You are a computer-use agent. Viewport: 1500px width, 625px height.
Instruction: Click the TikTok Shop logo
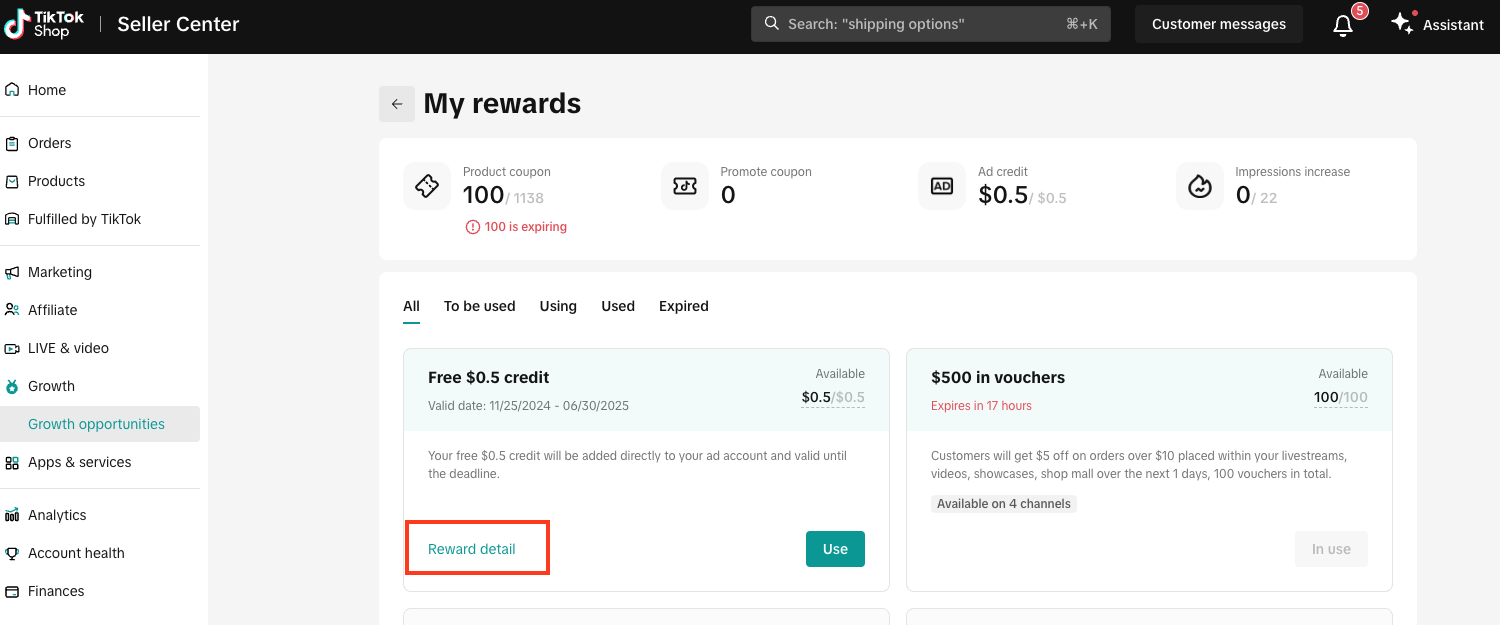pos(44,24)
